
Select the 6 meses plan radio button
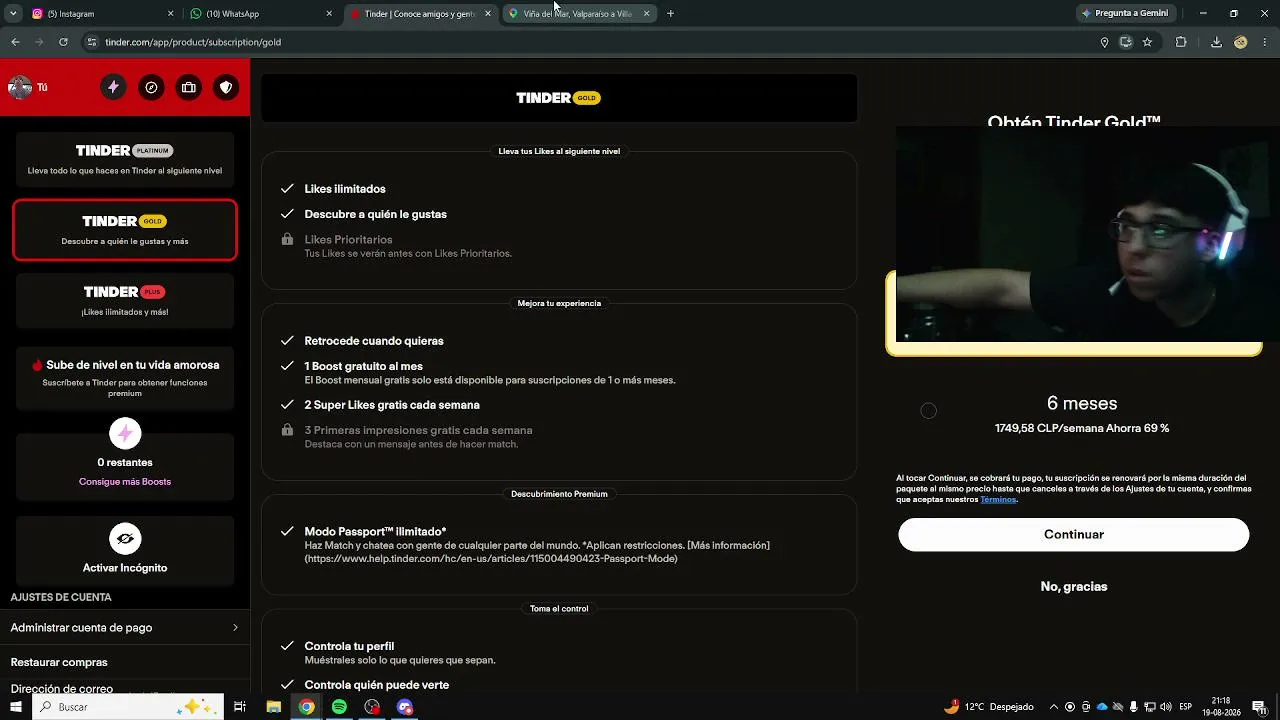pyautogui.click(x=928, y=411)
